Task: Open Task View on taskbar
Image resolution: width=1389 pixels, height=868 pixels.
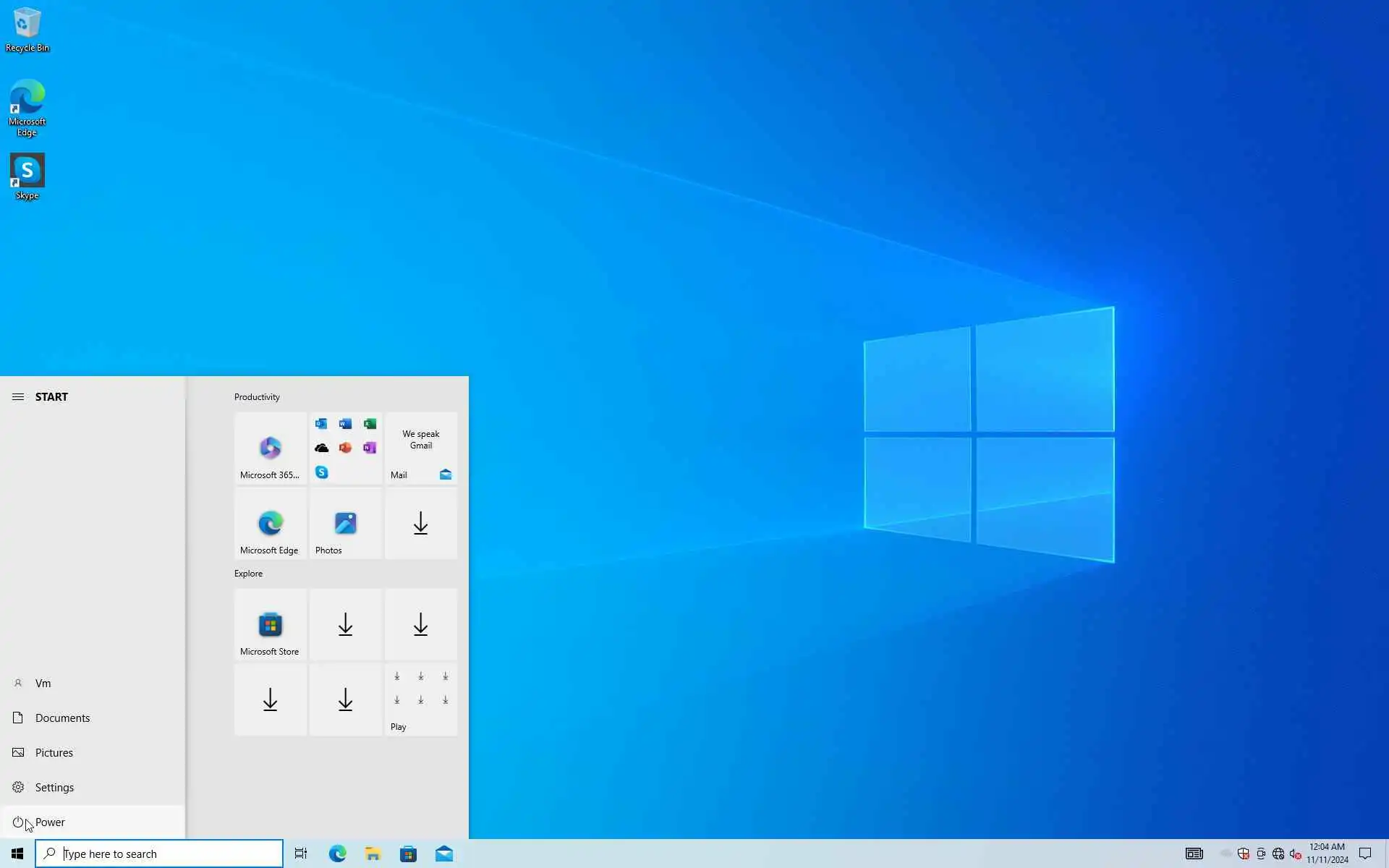Action: pos(301,854)
